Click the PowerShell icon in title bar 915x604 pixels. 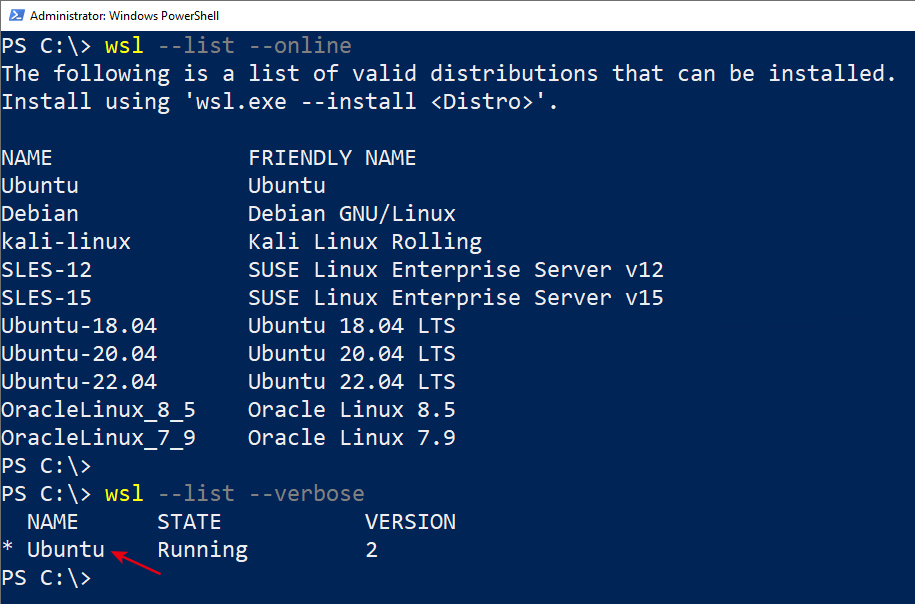tap(16, 15)
